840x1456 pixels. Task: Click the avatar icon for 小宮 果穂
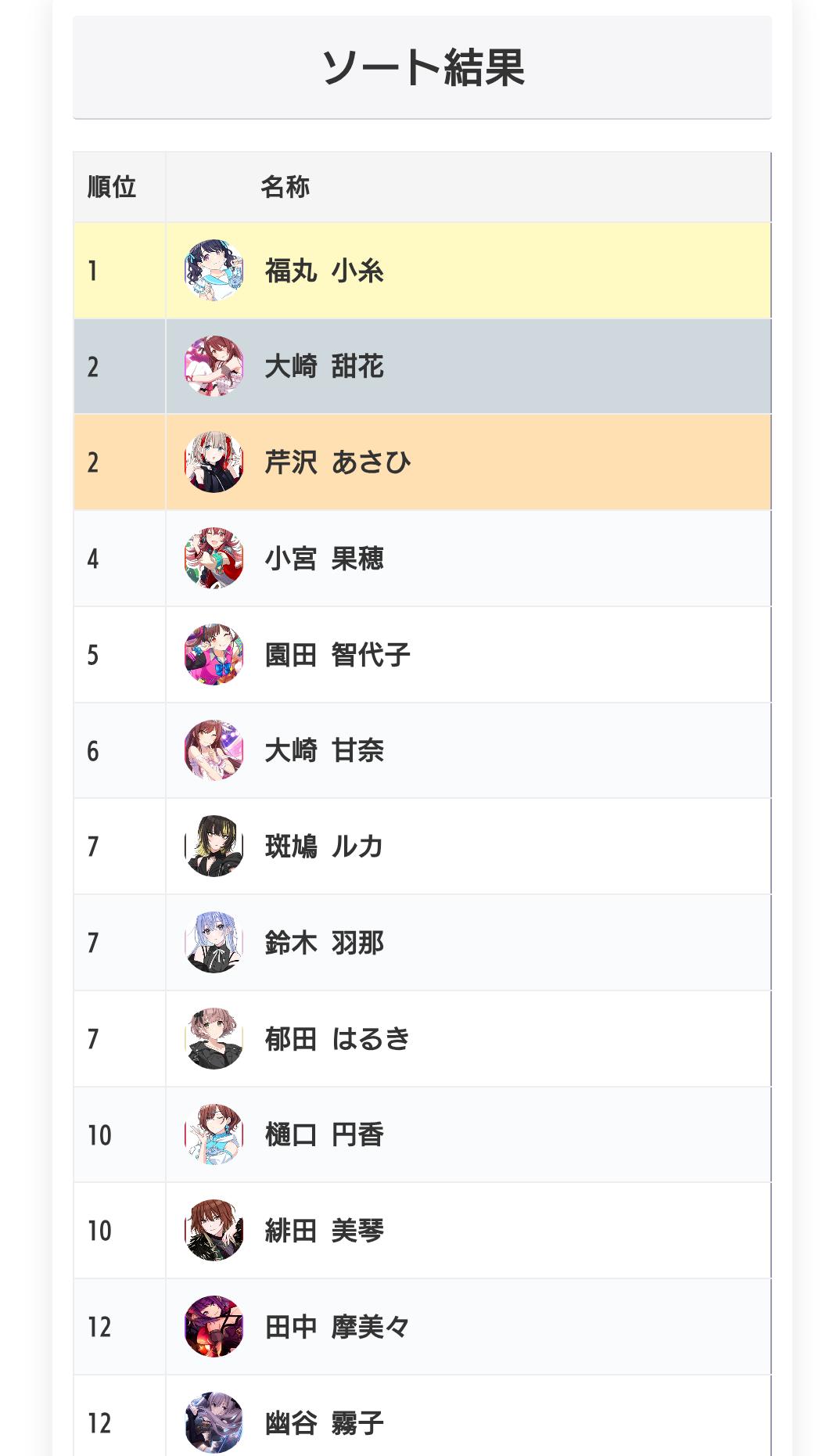point(214,559)
